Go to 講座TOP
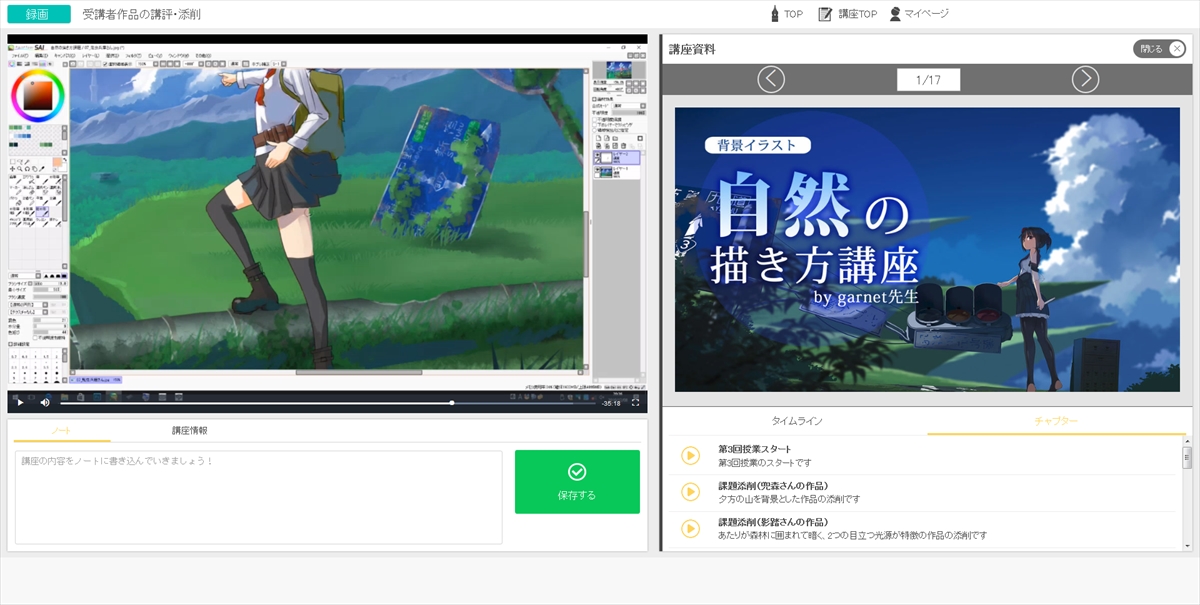The image size is (1200, 605). [x=847, y=14]
